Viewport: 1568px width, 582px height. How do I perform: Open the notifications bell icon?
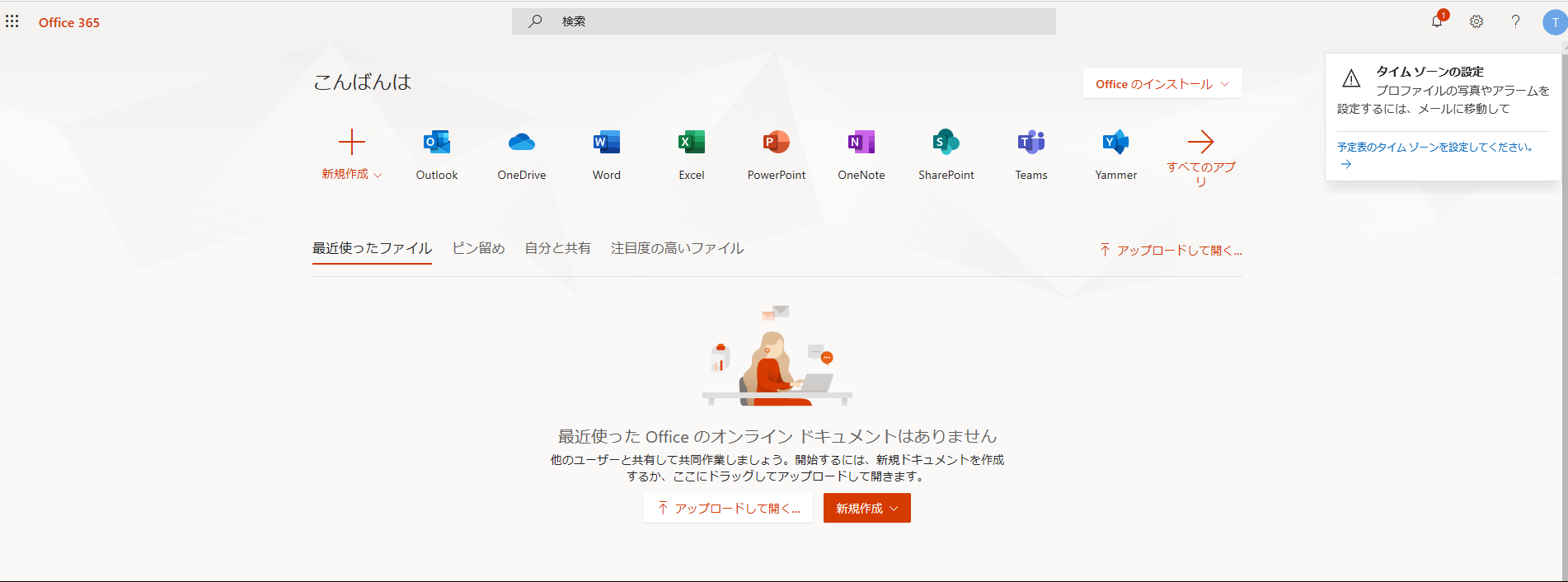point(1438,21)
